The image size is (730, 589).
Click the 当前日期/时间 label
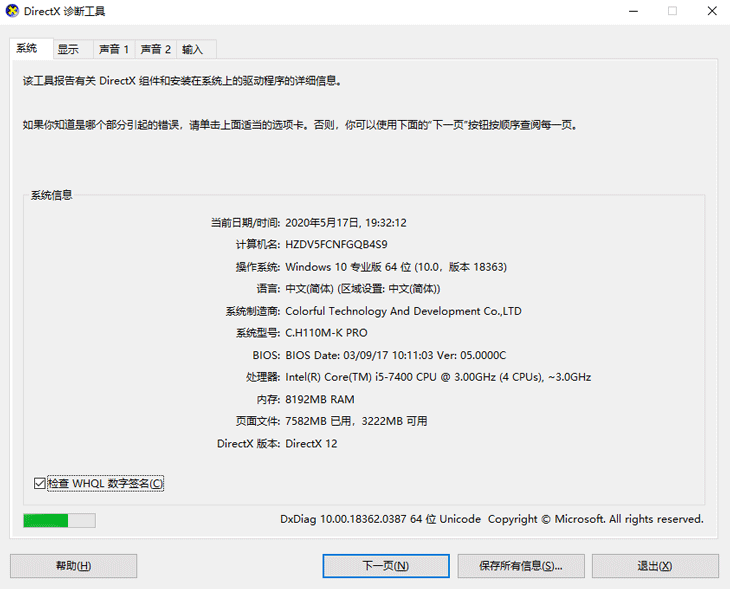click(245, 223)
